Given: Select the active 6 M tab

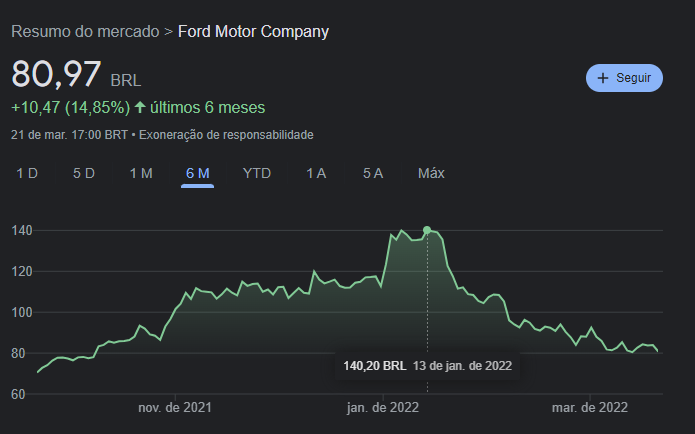Looking at the screenshot, I should point(198,173).
